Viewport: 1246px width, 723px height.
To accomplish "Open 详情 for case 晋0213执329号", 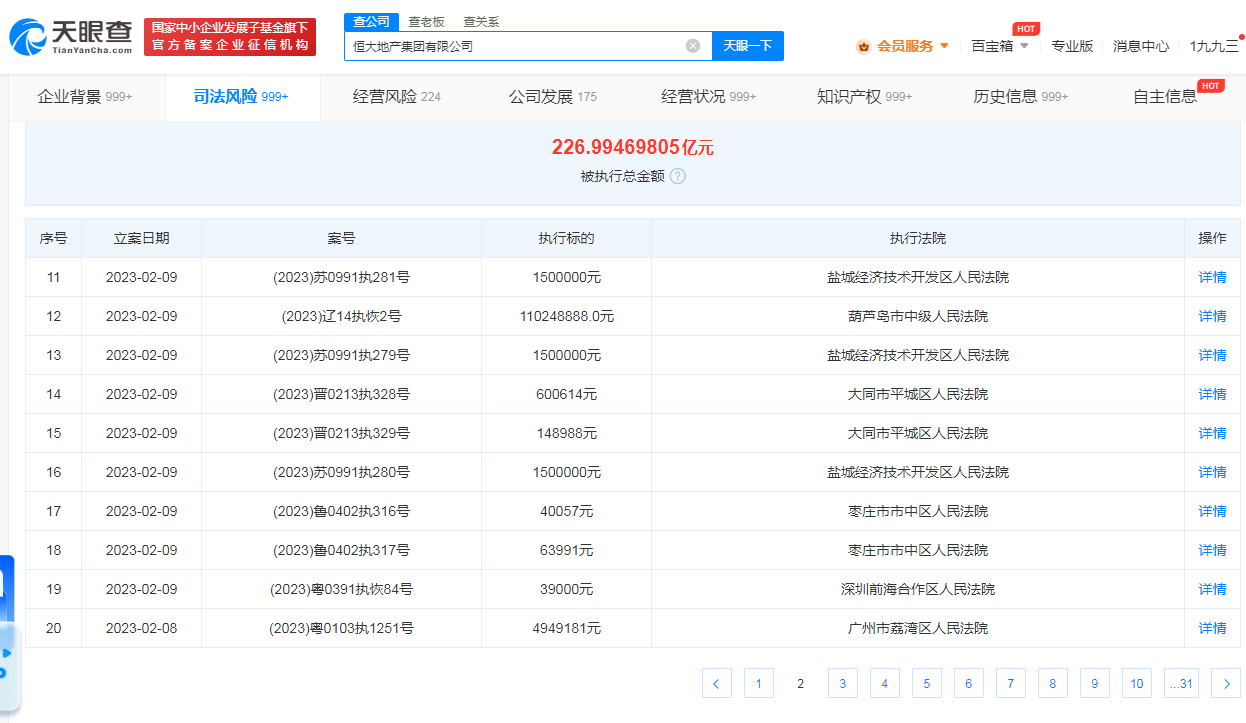I will [1213, 433].
